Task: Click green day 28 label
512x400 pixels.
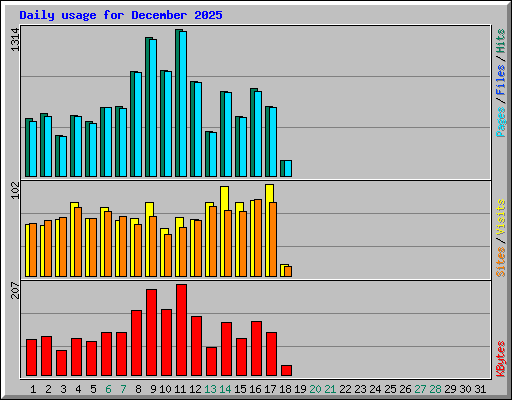Action: [x=435, y=389]
